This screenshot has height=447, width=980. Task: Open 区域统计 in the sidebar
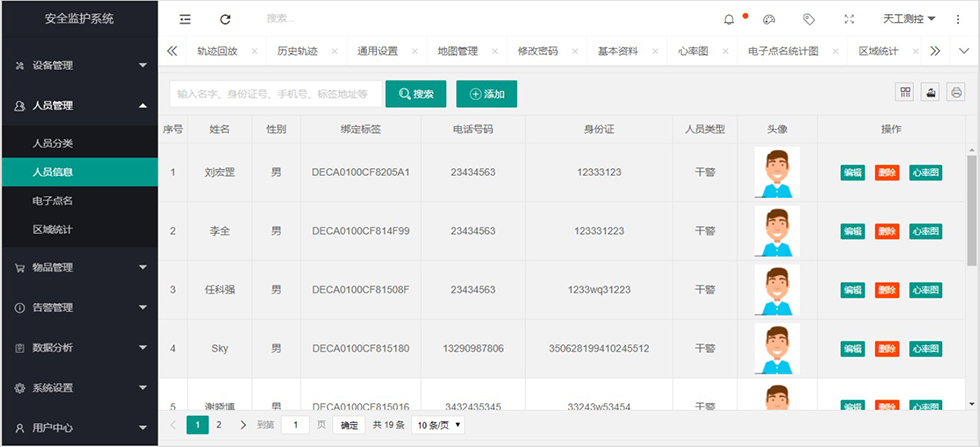pyautogui.click(x=79, y=229)
